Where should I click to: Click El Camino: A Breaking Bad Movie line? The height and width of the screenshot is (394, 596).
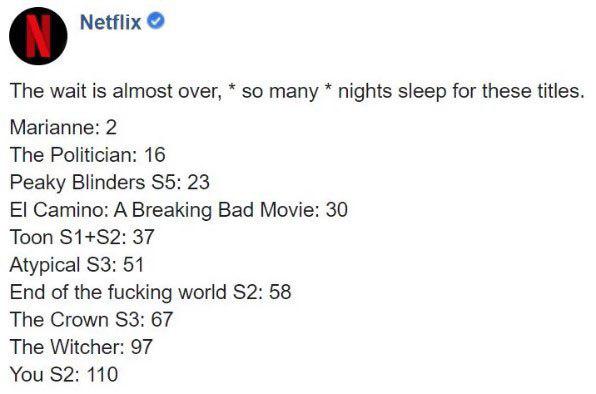[179, 210]
